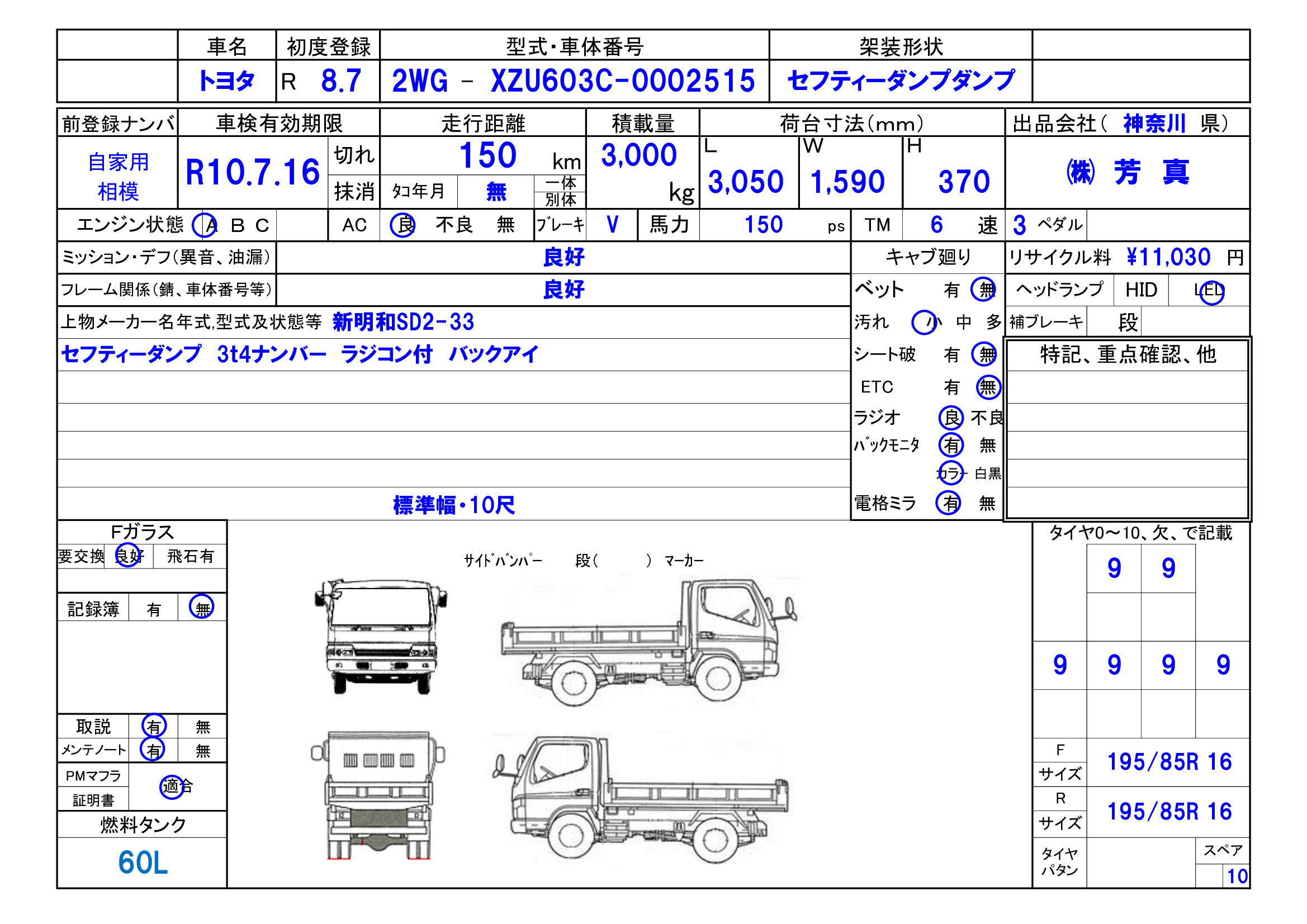The width and height of the screenshot is (1307, 924).
Task: Click the "タイヤ0～10、欠、で記載" heading
Action: 1140,533
